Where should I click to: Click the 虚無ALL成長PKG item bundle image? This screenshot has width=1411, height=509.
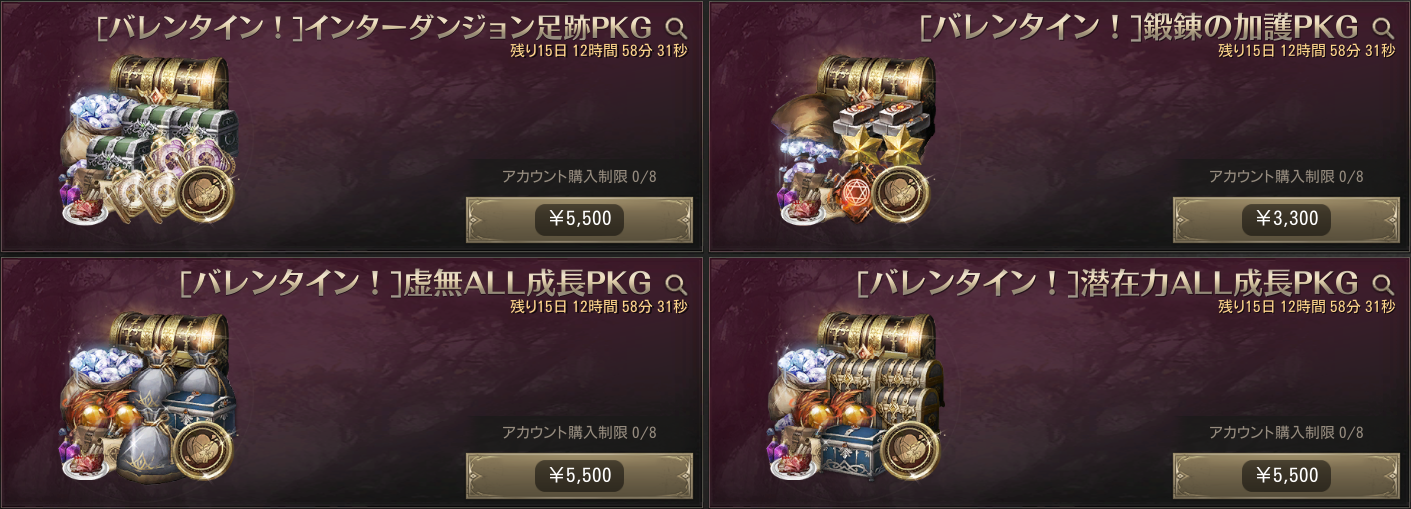click(x=150, y=396)
